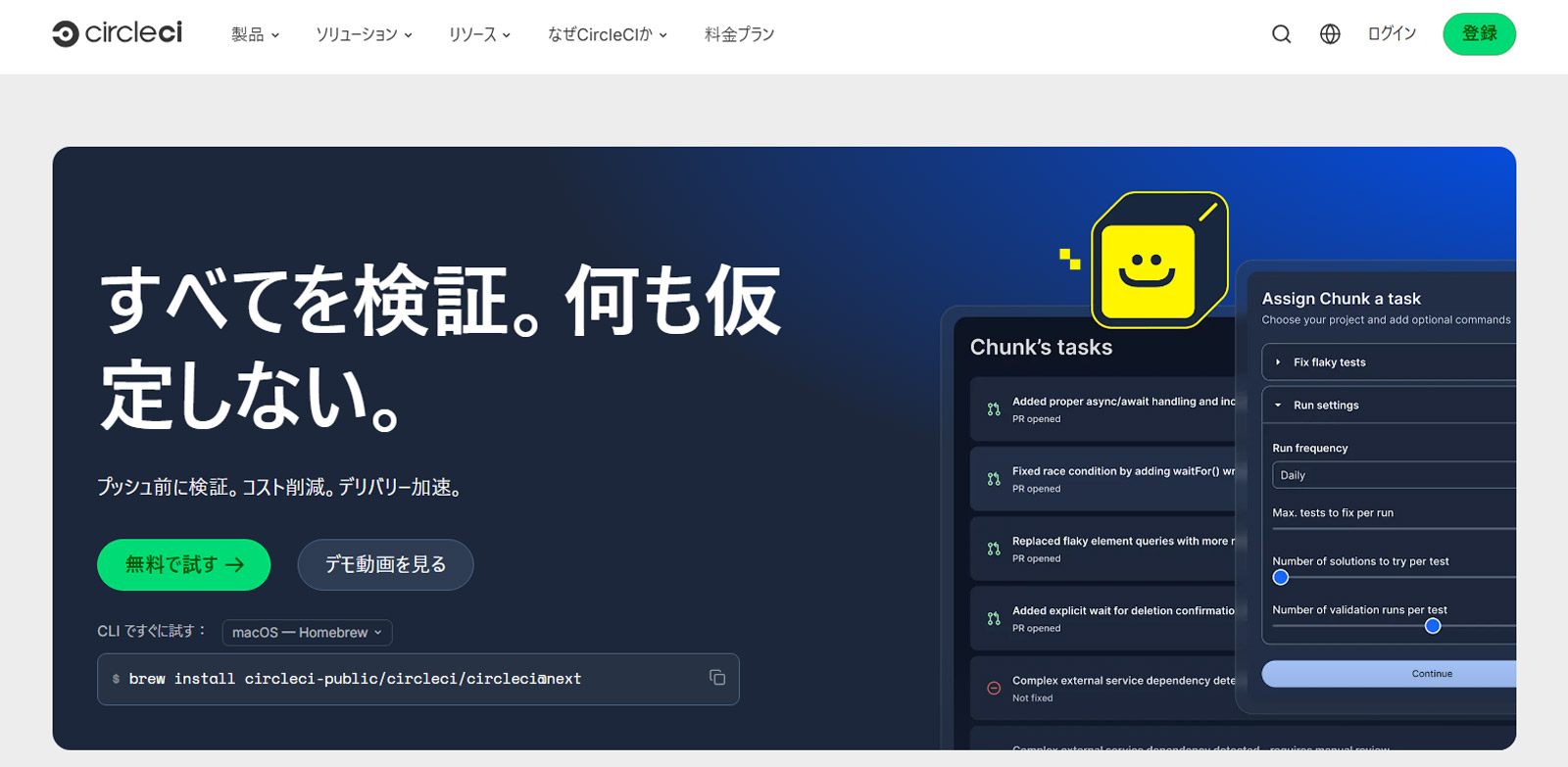Click 'Added proper async/await handling' task text
This screenshot has width=1568, height=767.
tap(1124, 402)
